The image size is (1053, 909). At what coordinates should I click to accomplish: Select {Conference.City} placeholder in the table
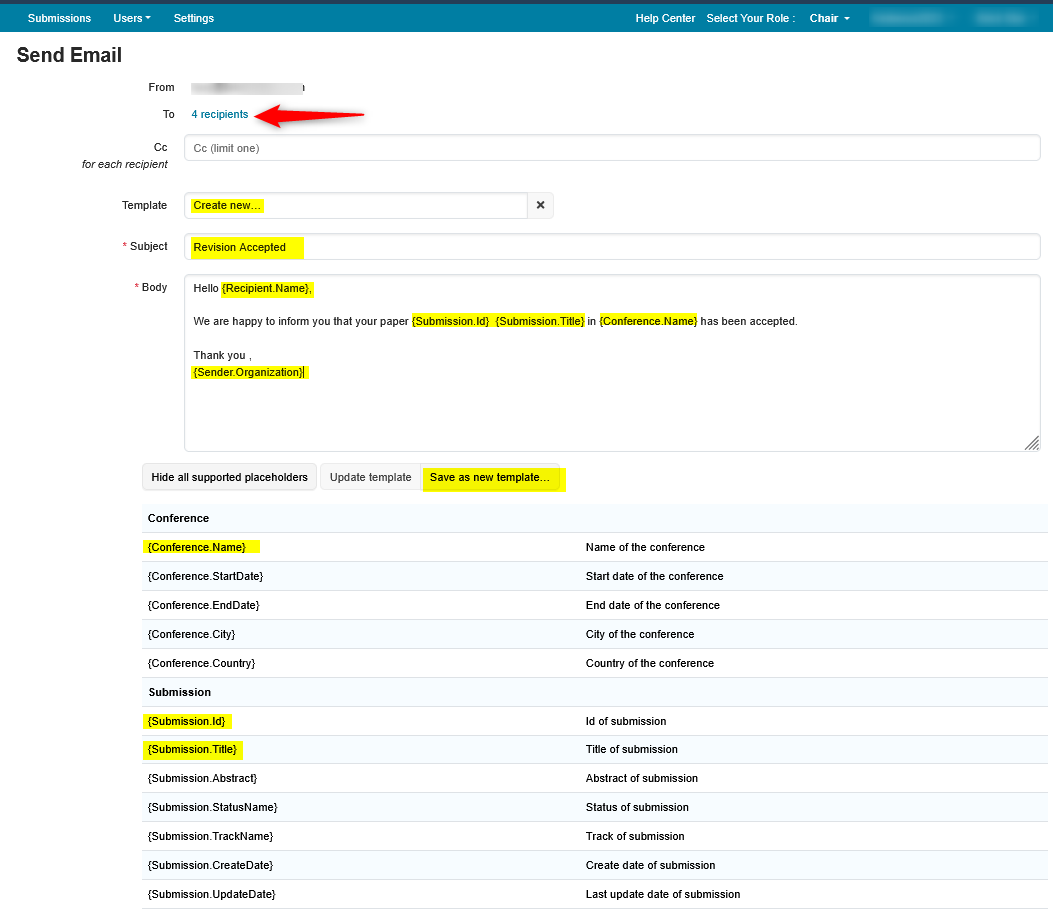(191, 634)
